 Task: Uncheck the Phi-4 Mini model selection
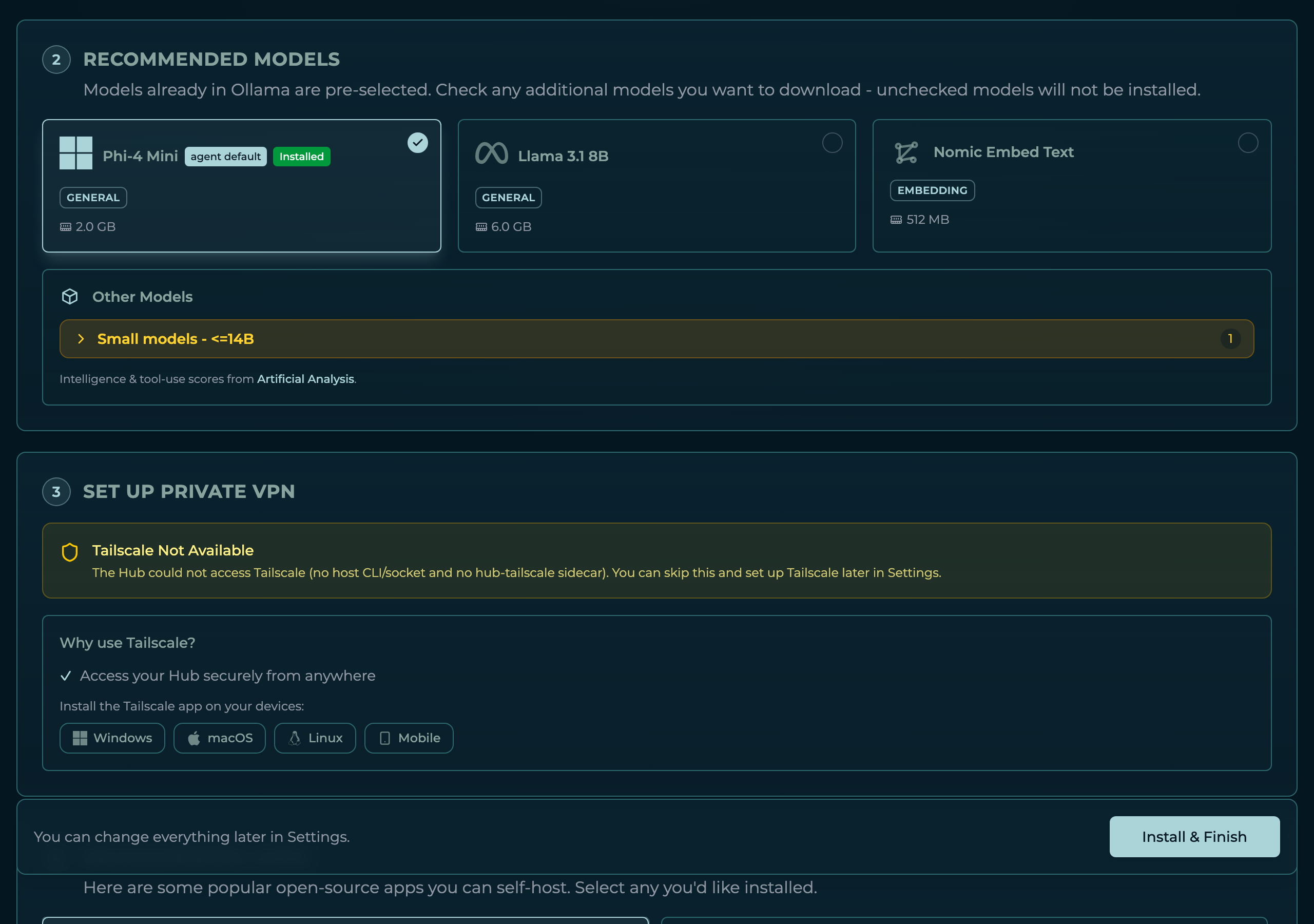coord(418,143)
